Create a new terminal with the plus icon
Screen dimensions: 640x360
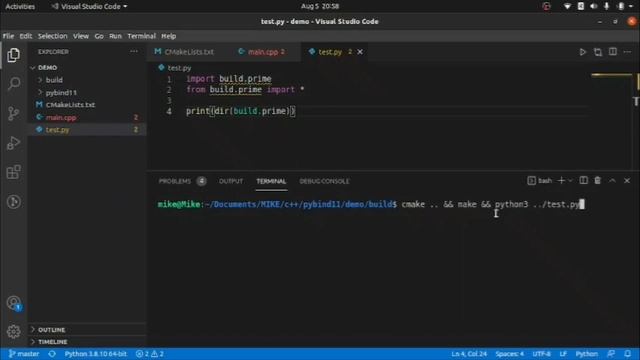coord(561,180)
